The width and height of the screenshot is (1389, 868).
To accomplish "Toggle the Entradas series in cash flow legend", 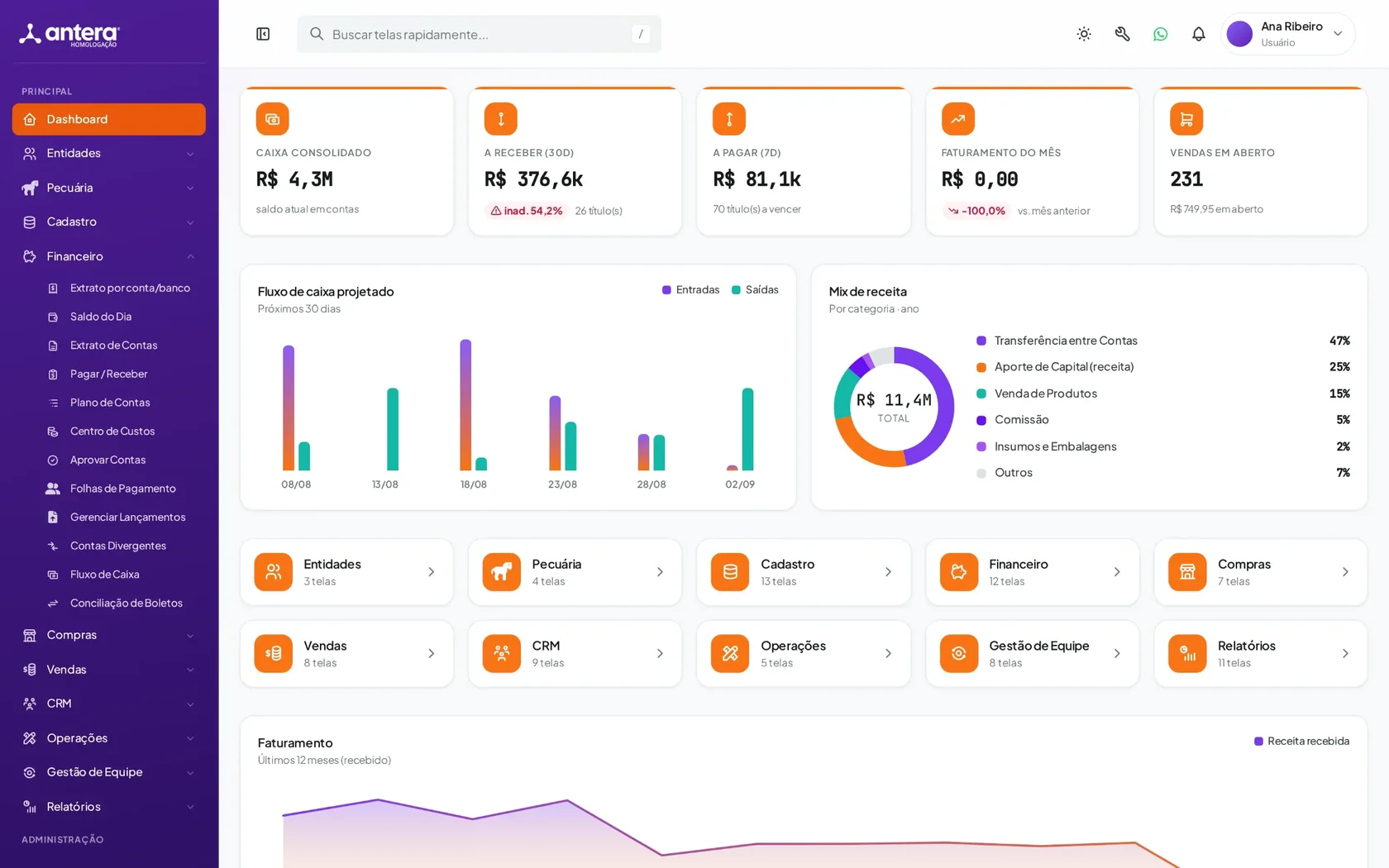I will pos(690,290).
